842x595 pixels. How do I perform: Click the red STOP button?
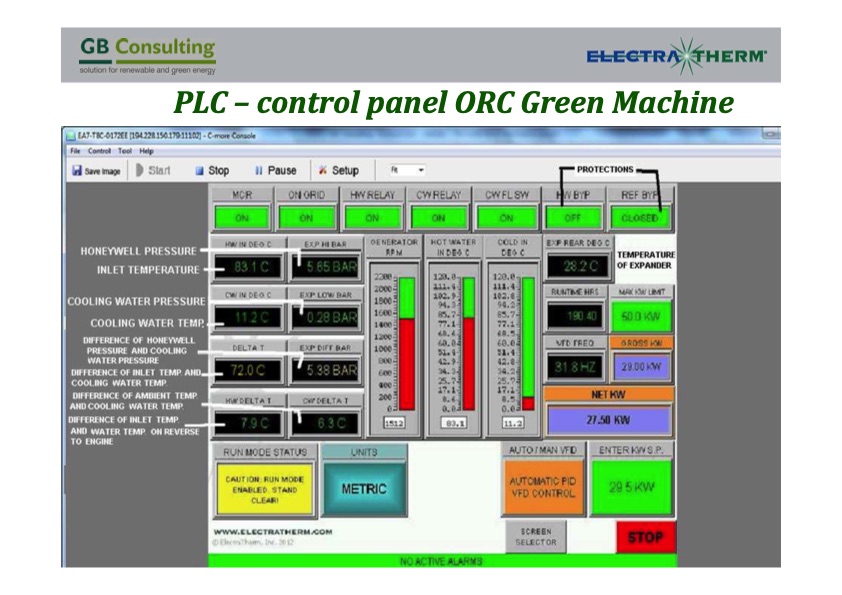tap(645, 537)
